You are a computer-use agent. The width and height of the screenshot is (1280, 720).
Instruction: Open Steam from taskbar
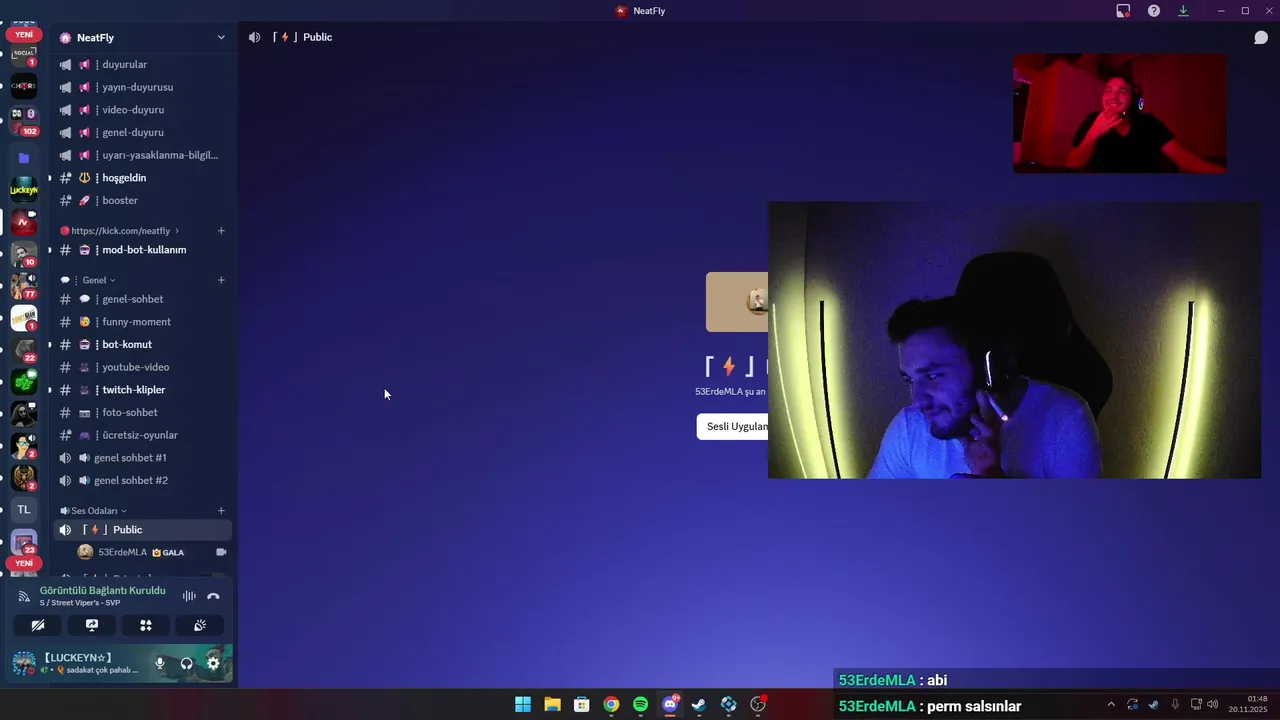pyautogui.click(x=699, y=705)
